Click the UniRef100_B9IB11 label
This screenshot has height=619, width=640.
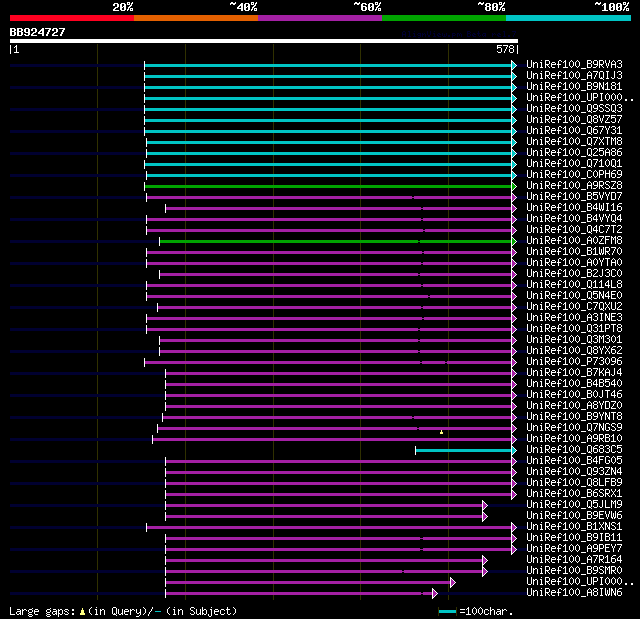click(574, 538)
